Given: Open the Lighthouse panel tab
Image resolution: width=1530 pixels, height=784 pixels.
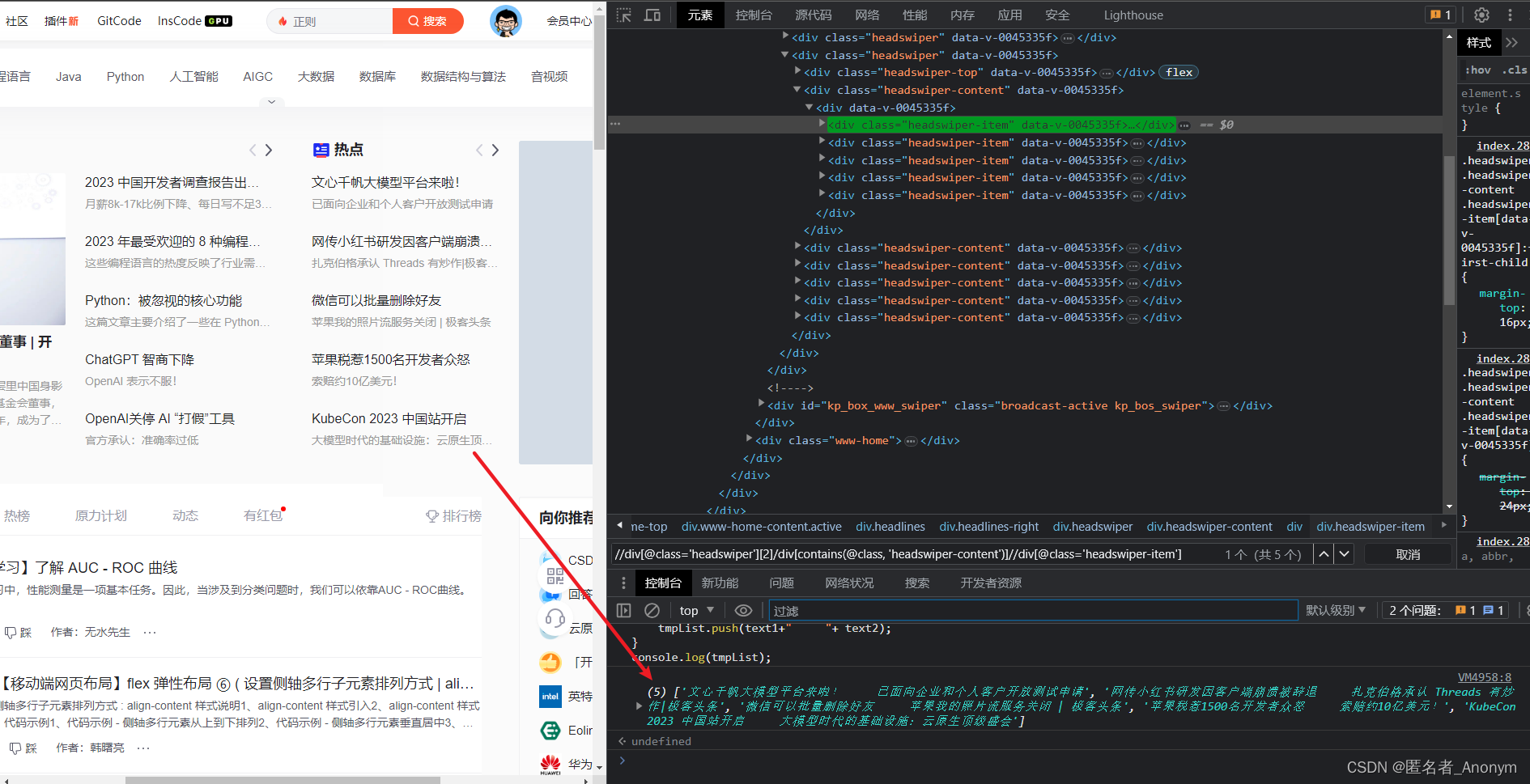Looking at the screenshot, I should tap(1133, 15).
